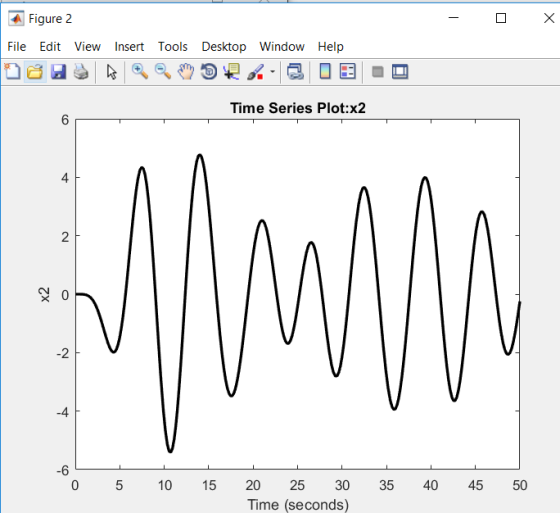Click the y-axis label 'x2'
This screenshot has width=560, height=513.
(45, 295)
